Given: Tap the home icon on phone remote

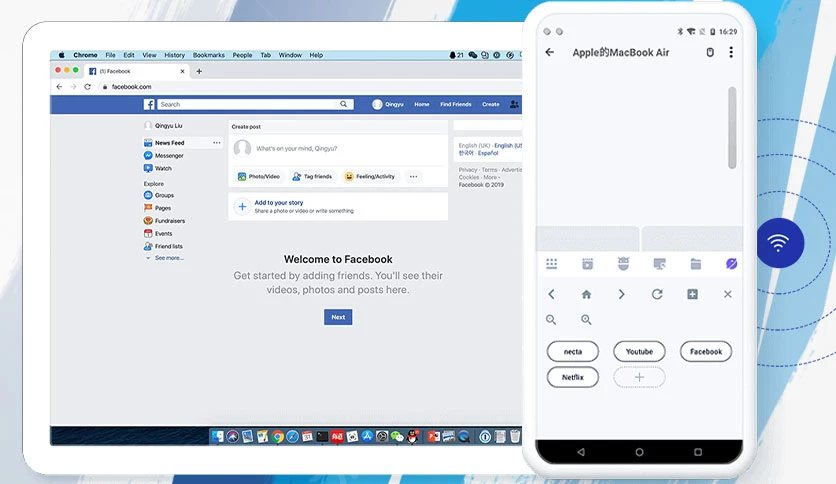Looking at the screenshot, I should tap(586, 294).
